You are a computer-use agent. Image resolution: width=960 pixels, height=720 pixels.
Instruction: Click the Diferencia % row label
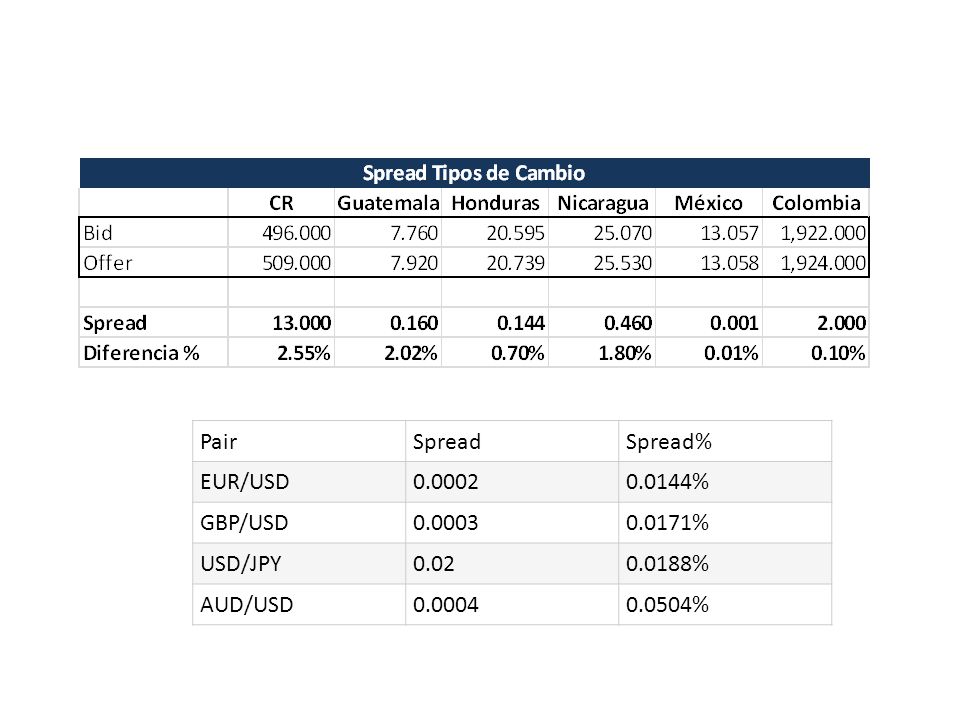tap(141, 353)
